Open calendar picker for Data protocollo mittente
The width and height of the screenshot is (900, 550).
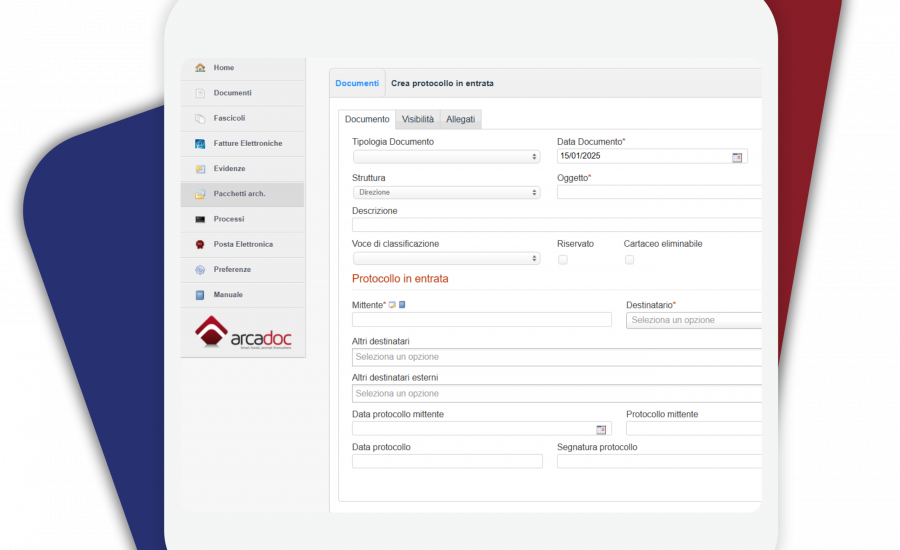(601, 429)
